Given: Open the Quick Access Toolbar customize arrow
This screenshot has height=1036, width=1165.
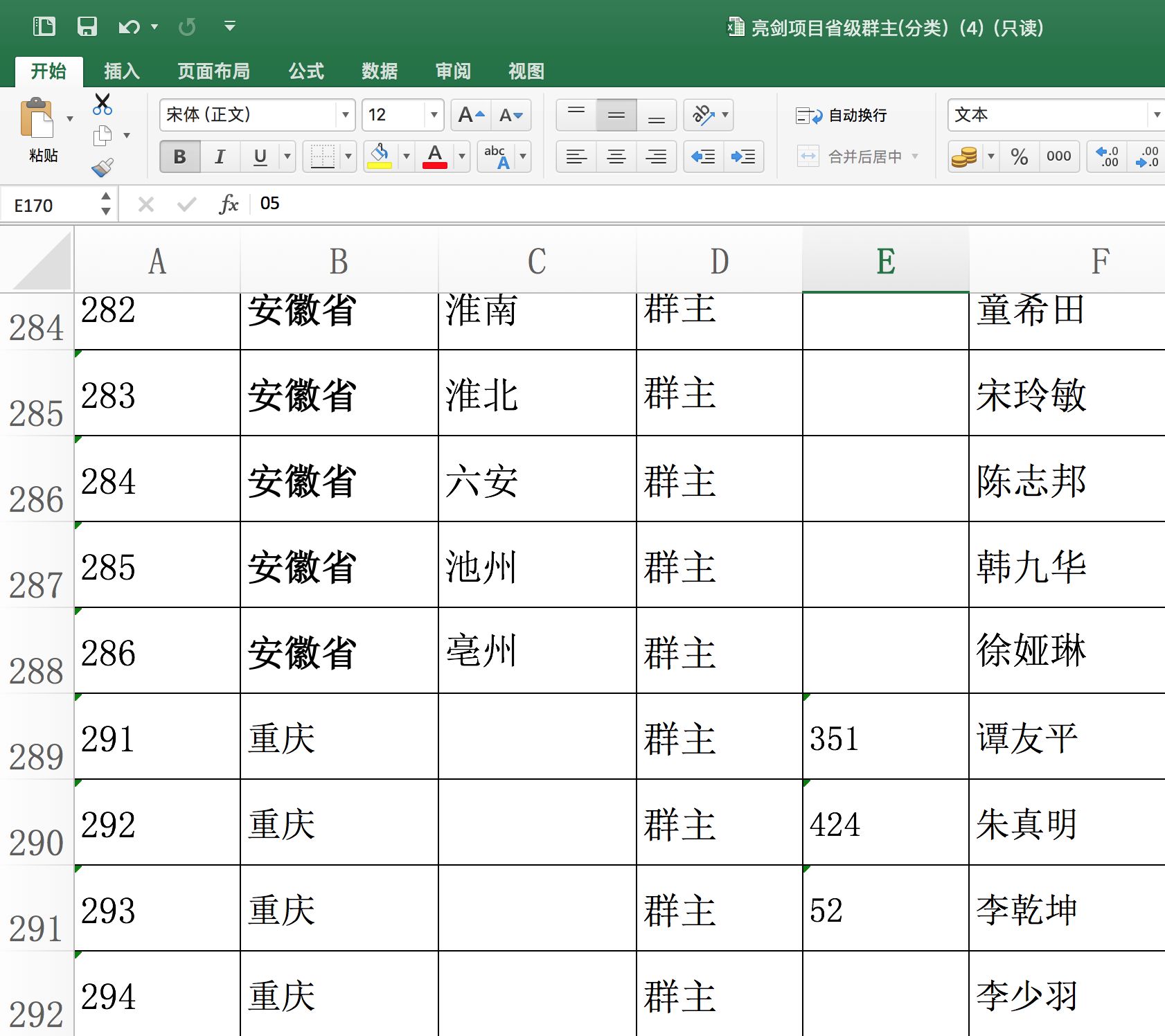Looking at the screenshot, I should (230, 26).
